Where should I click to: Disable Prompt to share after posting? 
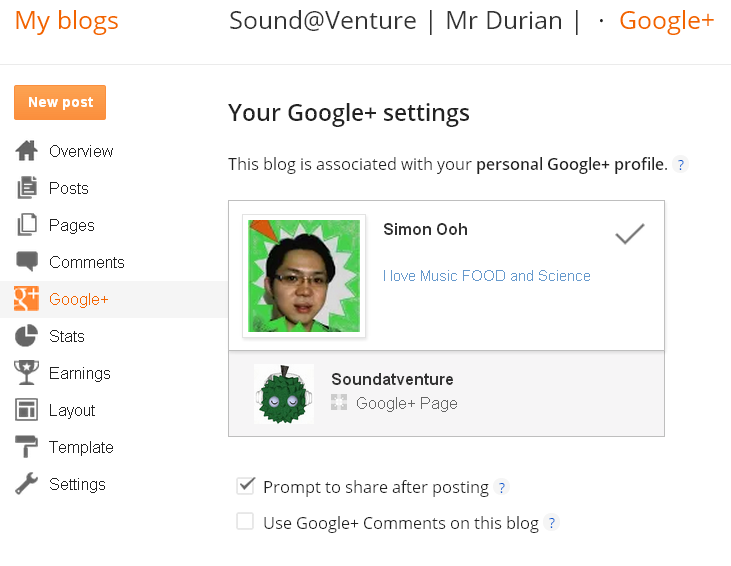coord(245,486)
